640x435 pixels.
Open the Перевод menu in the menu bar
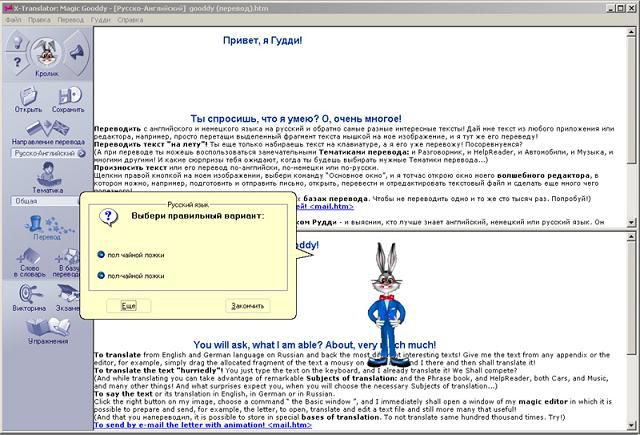pyautogui.click(x=71, y=19)
